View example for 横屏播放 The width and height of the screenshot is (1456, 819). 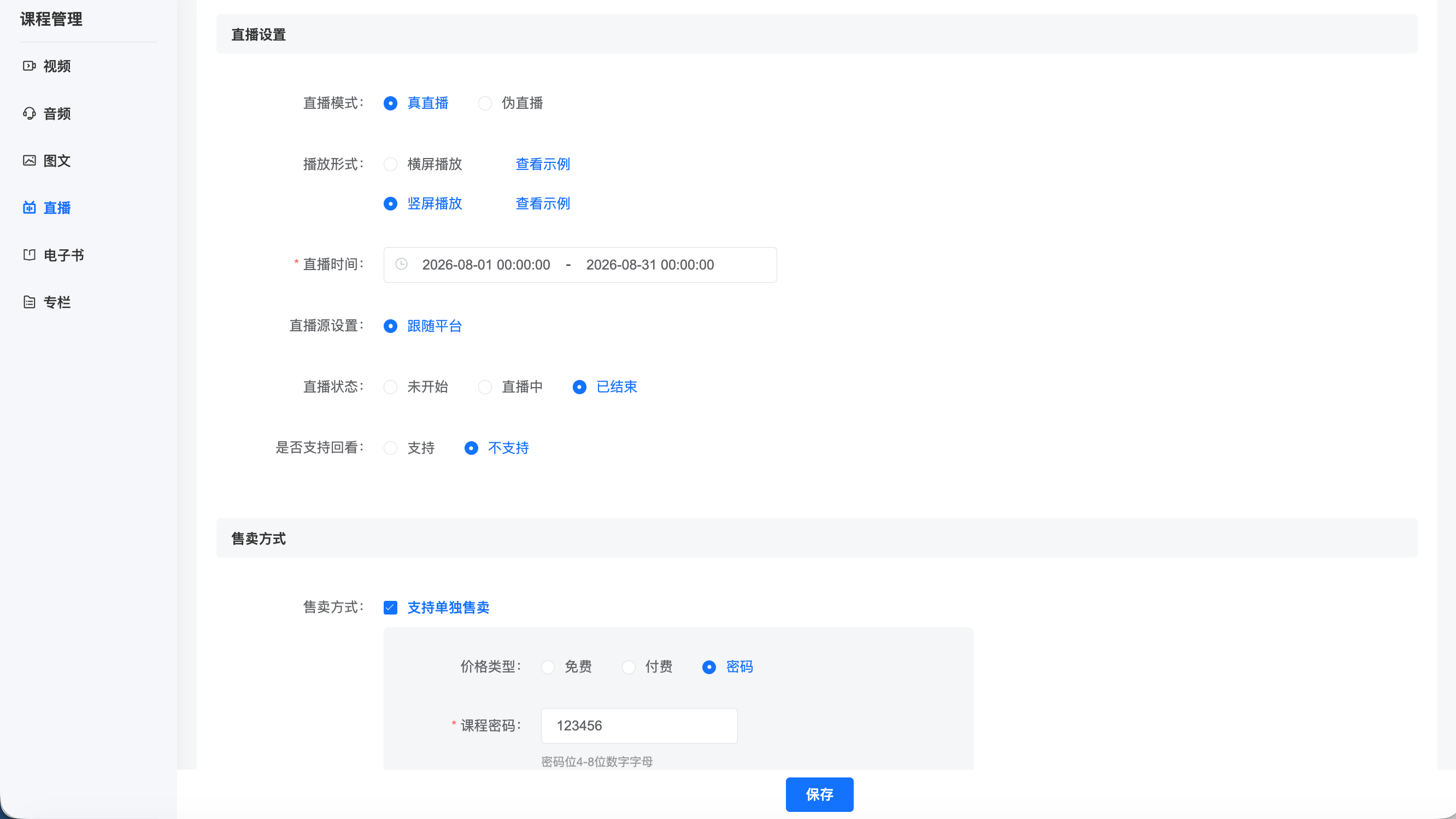pyautogui.click(x=543, y=164)
